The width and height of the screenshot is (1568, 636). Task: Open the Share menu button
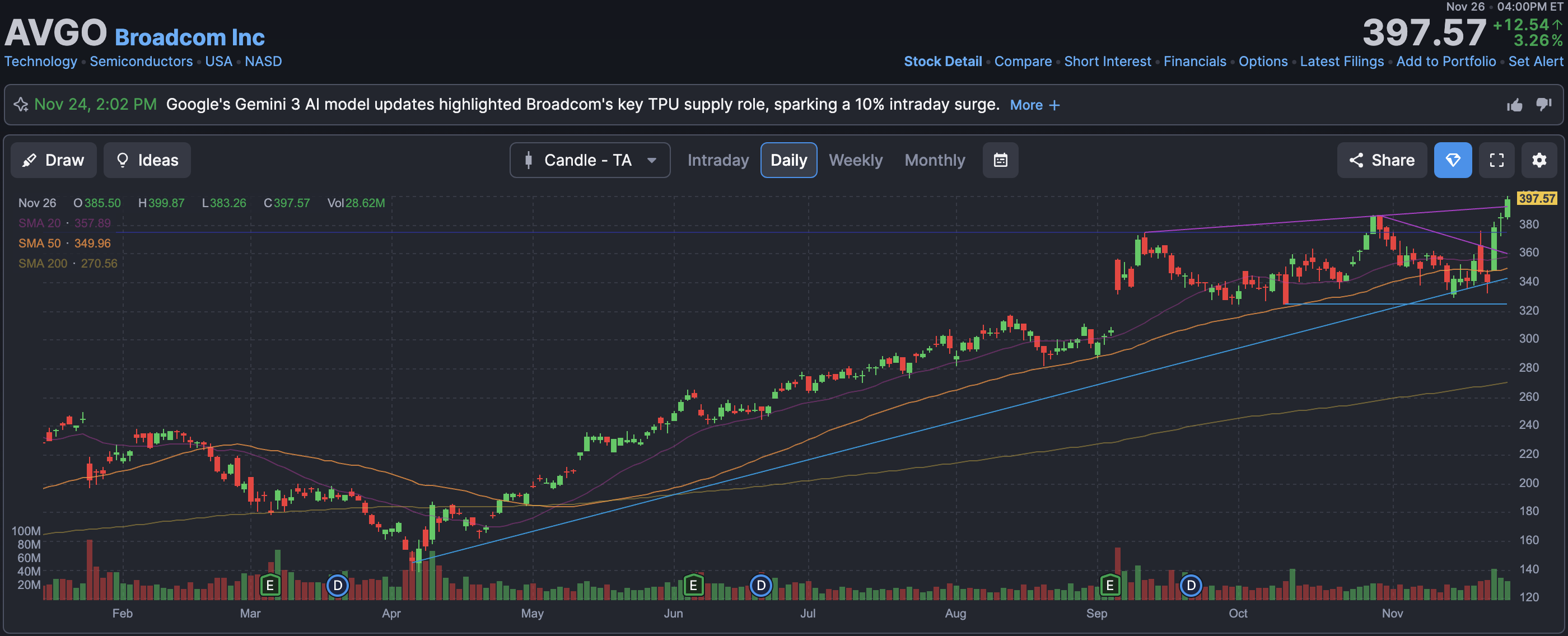[x=1381, y=160]
